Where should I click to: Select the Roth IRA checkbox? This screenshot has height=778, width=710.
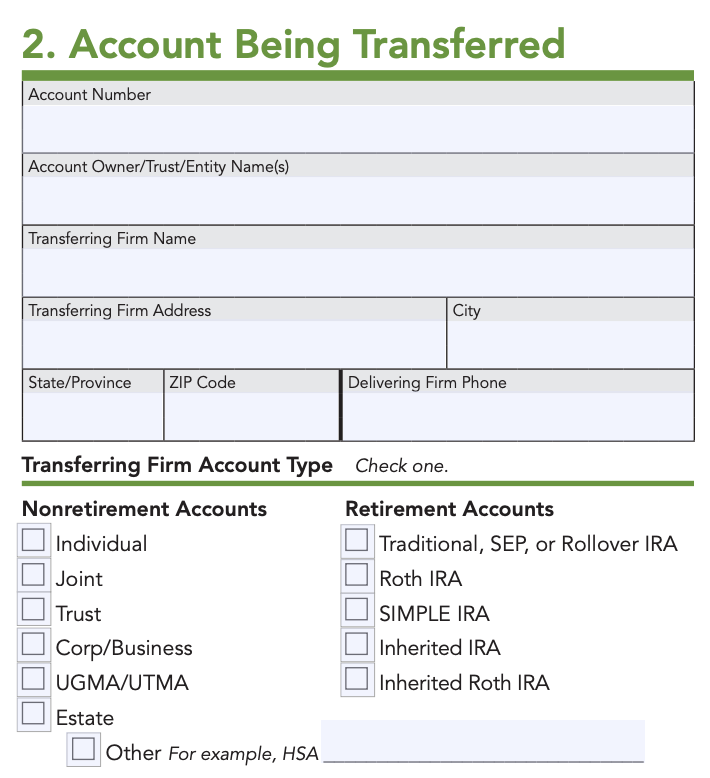(x=356, y=575)
